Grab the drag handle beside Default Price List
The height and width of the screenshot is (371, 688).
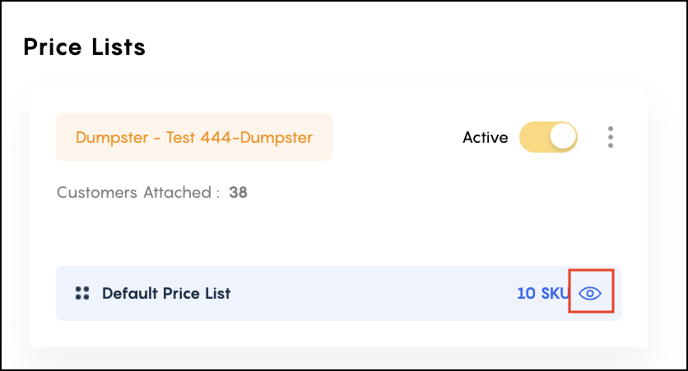[x=82, y=293]
